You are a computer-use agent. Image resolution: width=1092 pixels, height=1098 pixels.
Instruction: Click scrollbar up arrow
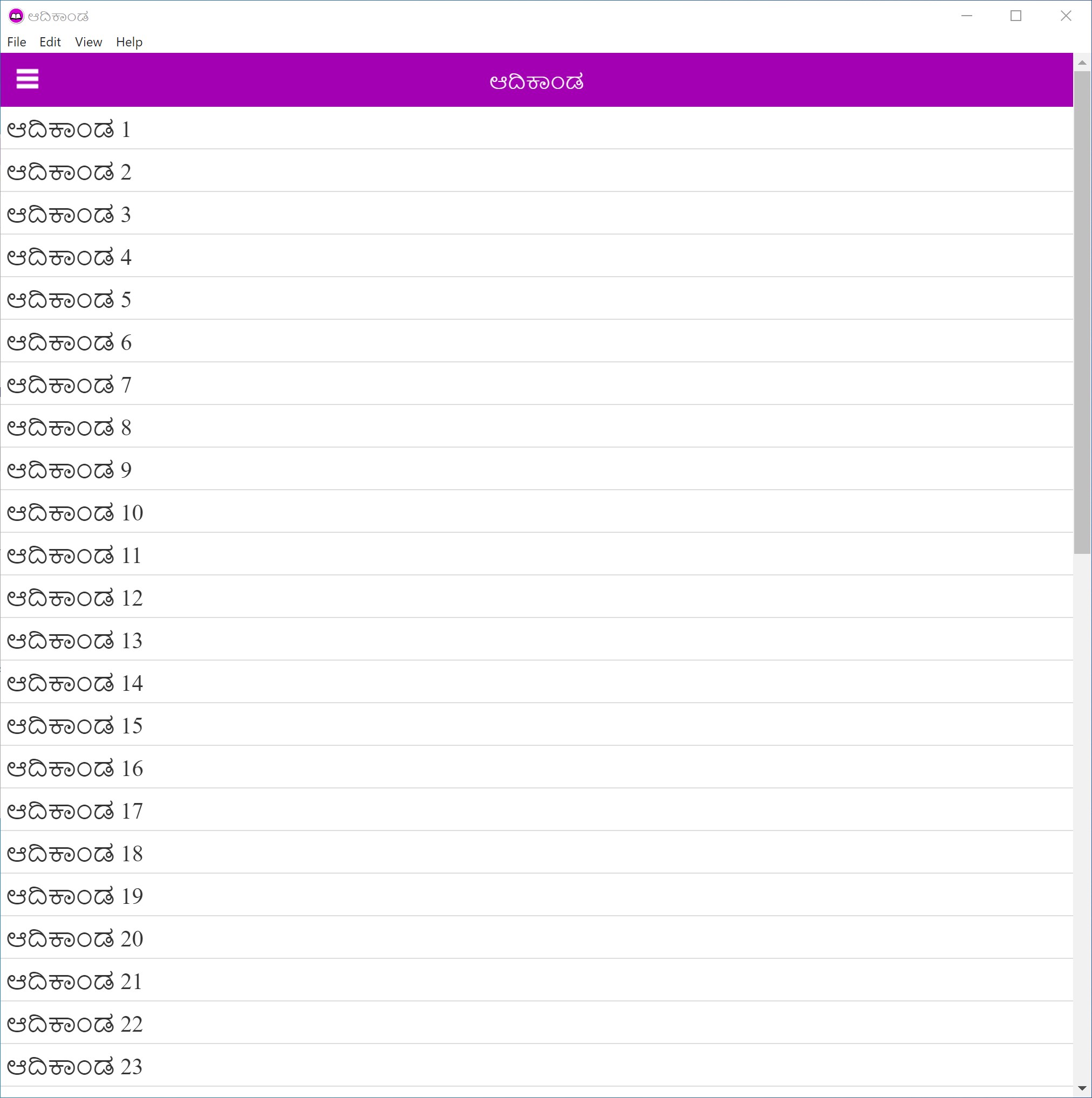[1082, 63]
